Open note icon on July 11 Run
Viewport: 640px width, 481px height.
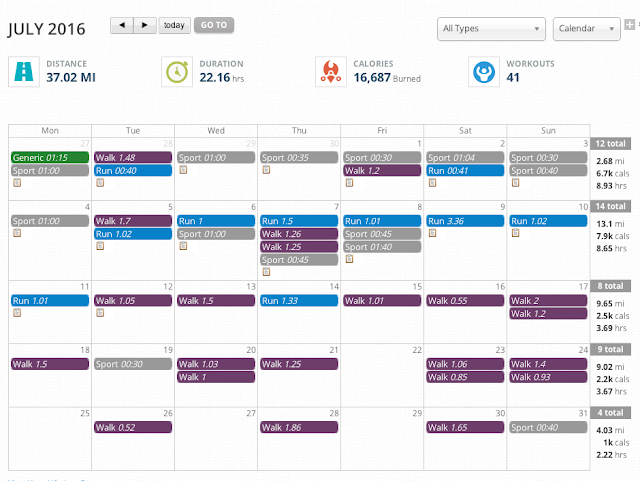pyautogui.click(x=17, y=312)
